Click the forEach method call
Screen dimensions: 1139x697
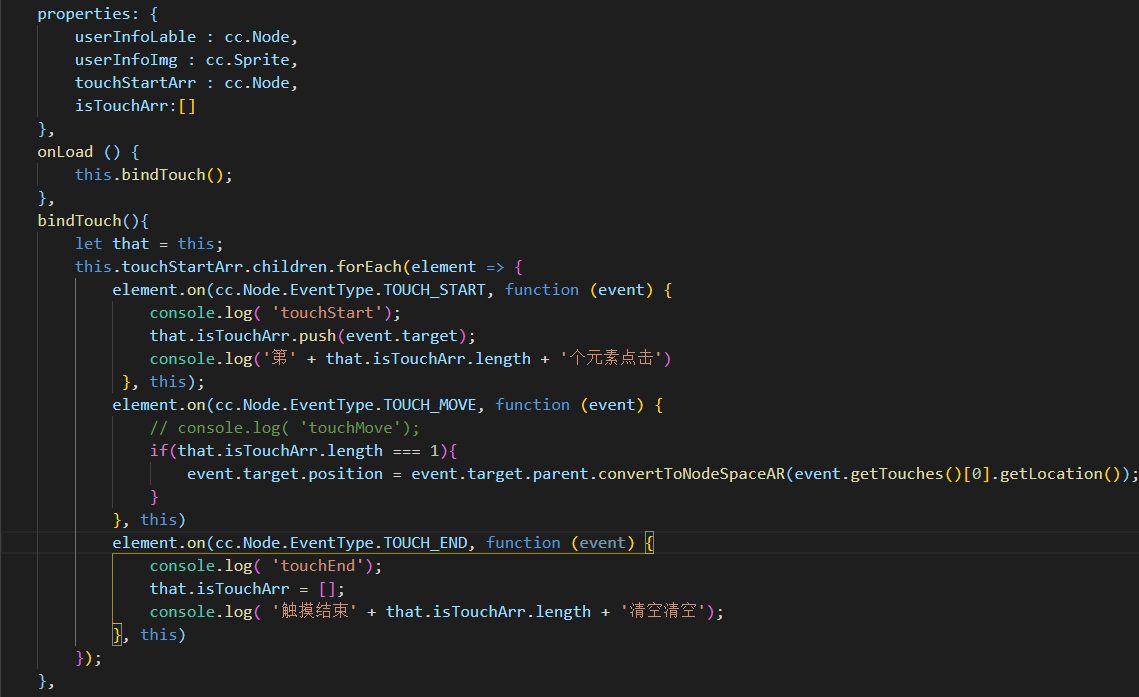(x=369, y=267)
